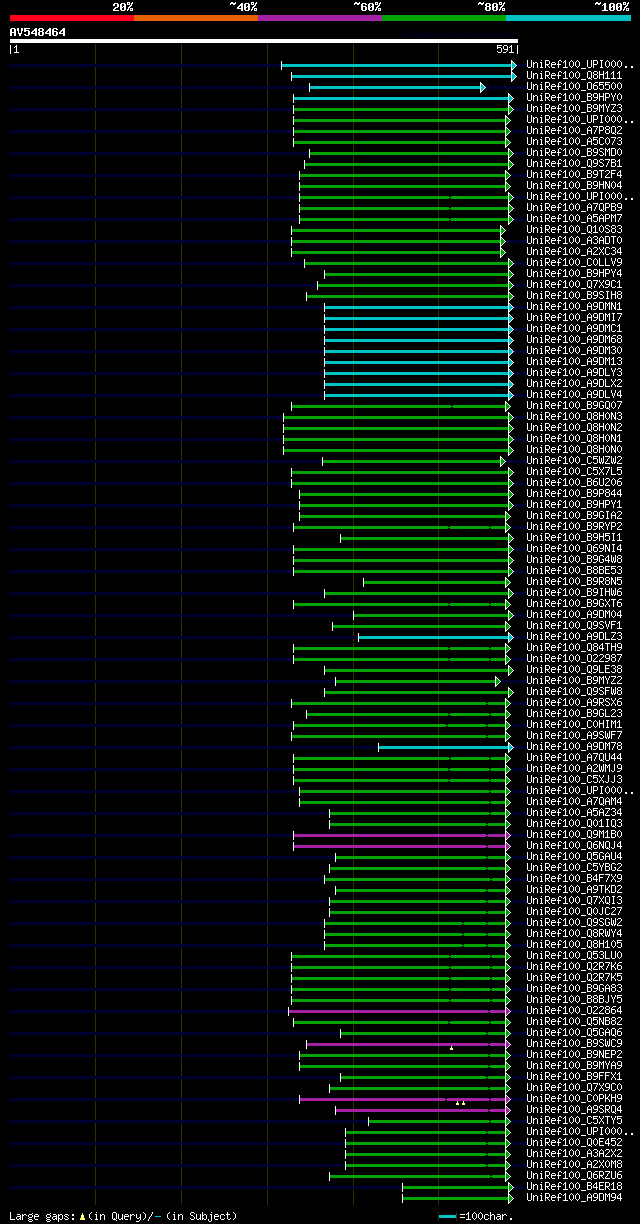Select the UniRef100_C0HIM1 label

pos(574,724)
